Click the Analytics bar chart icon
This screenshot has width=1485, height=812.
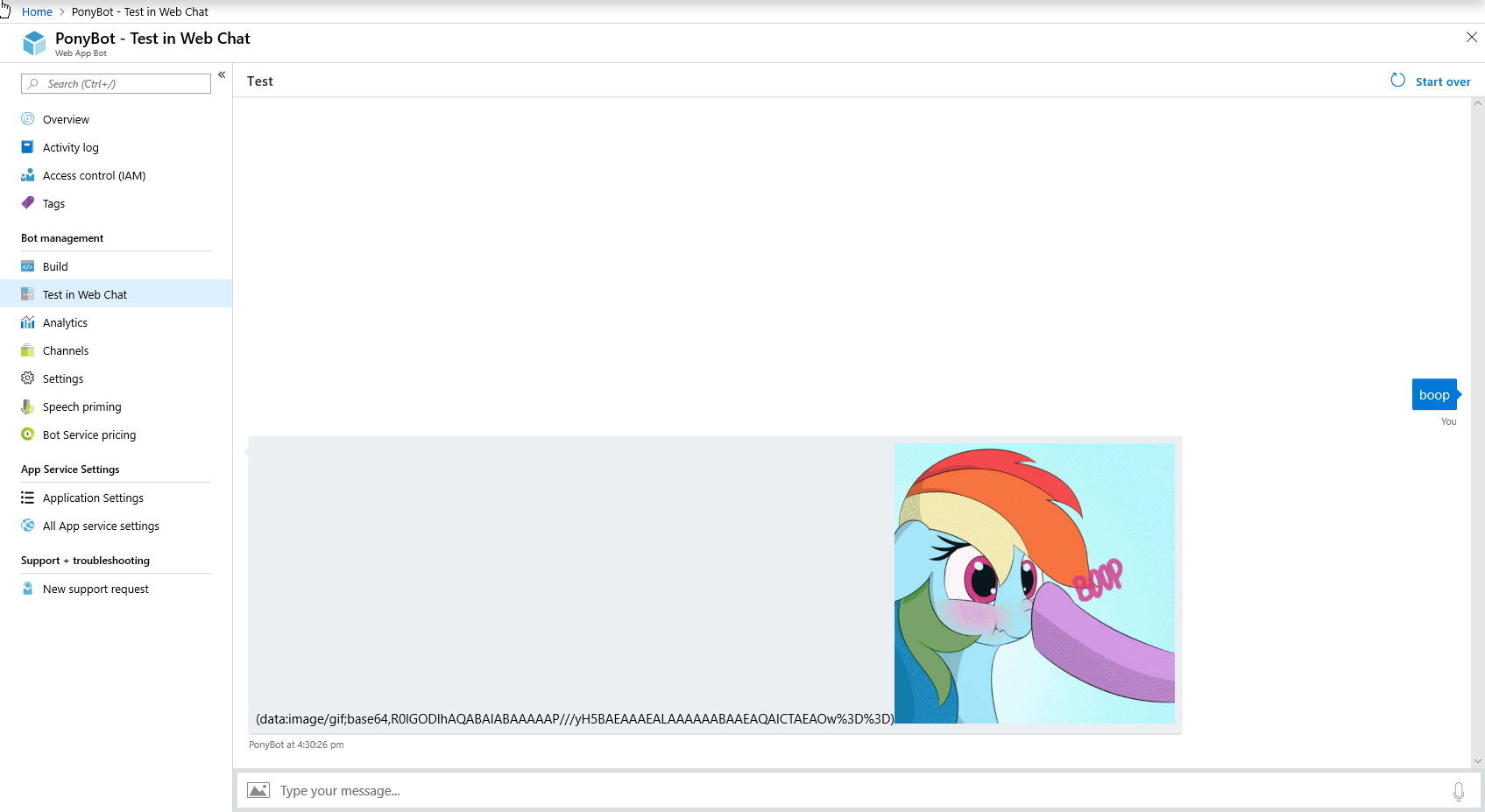[x=28, y=322]
